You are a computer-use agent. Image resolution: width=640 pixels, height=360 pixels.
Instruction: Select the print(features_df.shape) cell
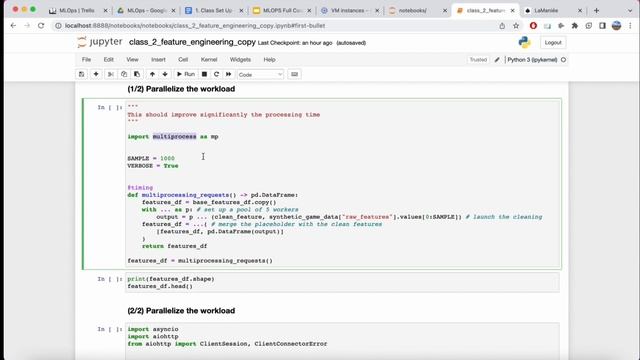click(342, 282)
